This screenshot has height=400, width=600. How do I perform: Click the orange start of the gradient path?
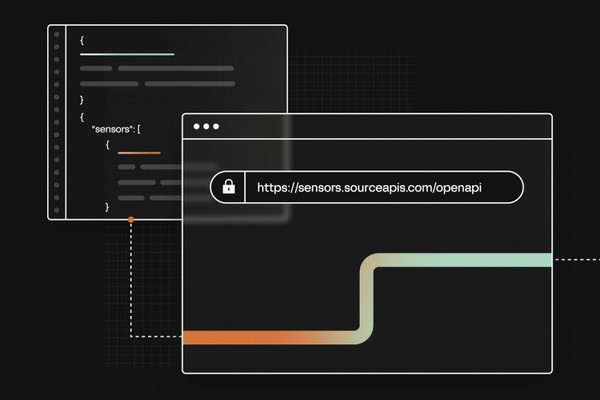pos(200,337)
